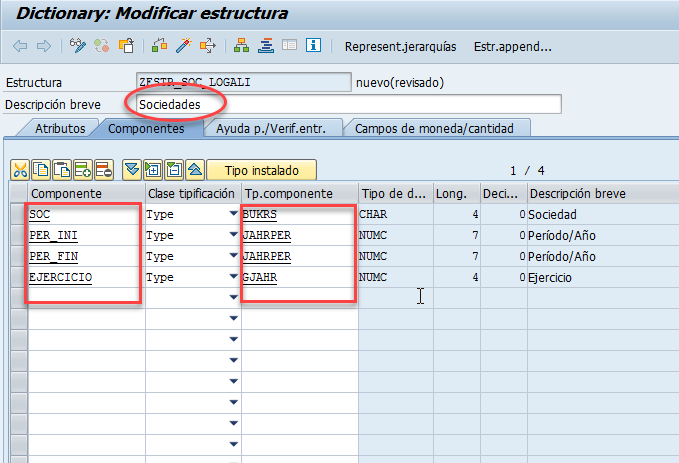The width and height of the screenshot is (679, 463).
Task: Click JAHRPER type in PER_FIN row
Action: [267, 256]
